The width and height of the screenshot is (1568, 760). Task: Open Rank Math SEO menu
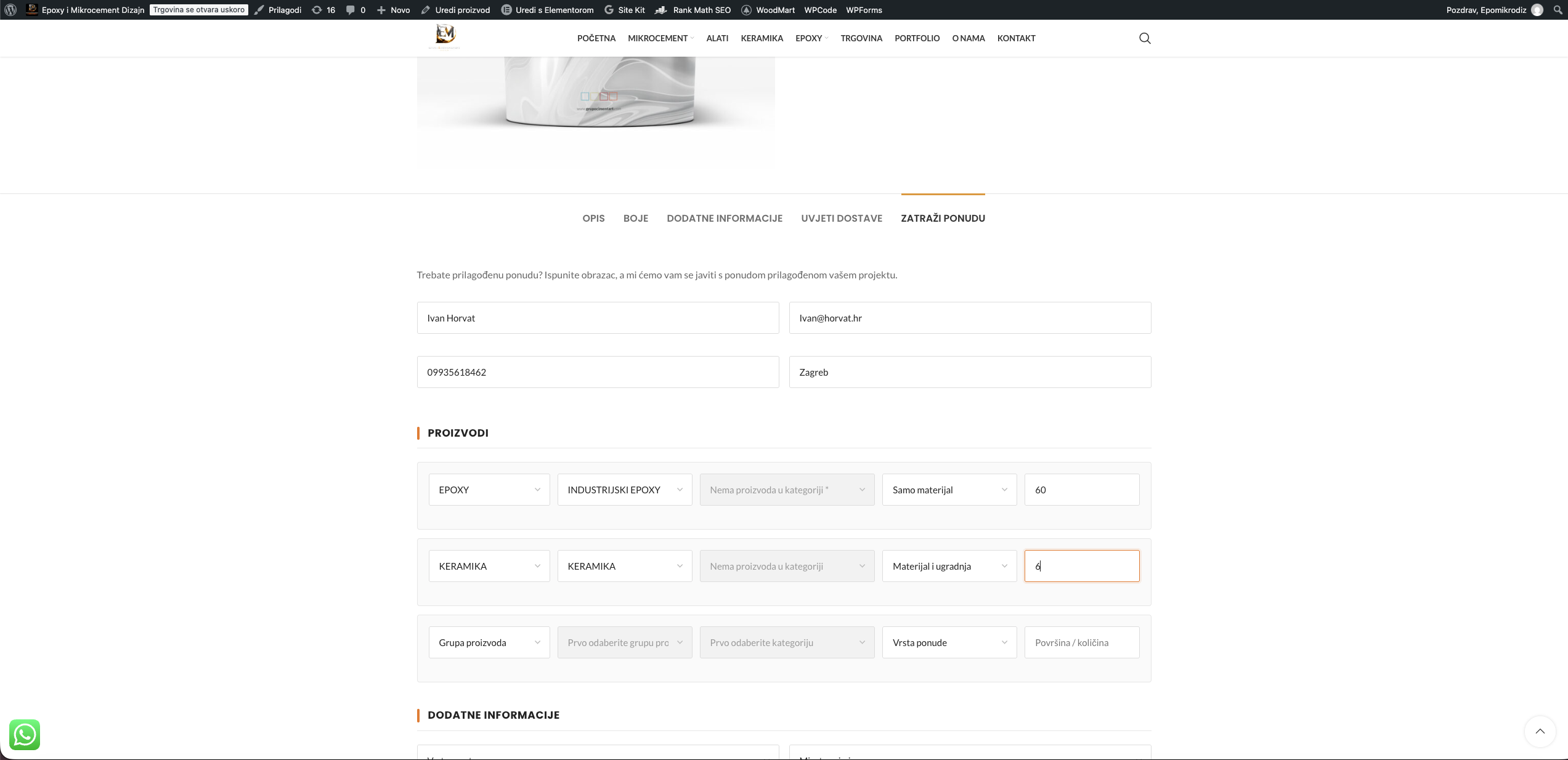pos(693,10)
